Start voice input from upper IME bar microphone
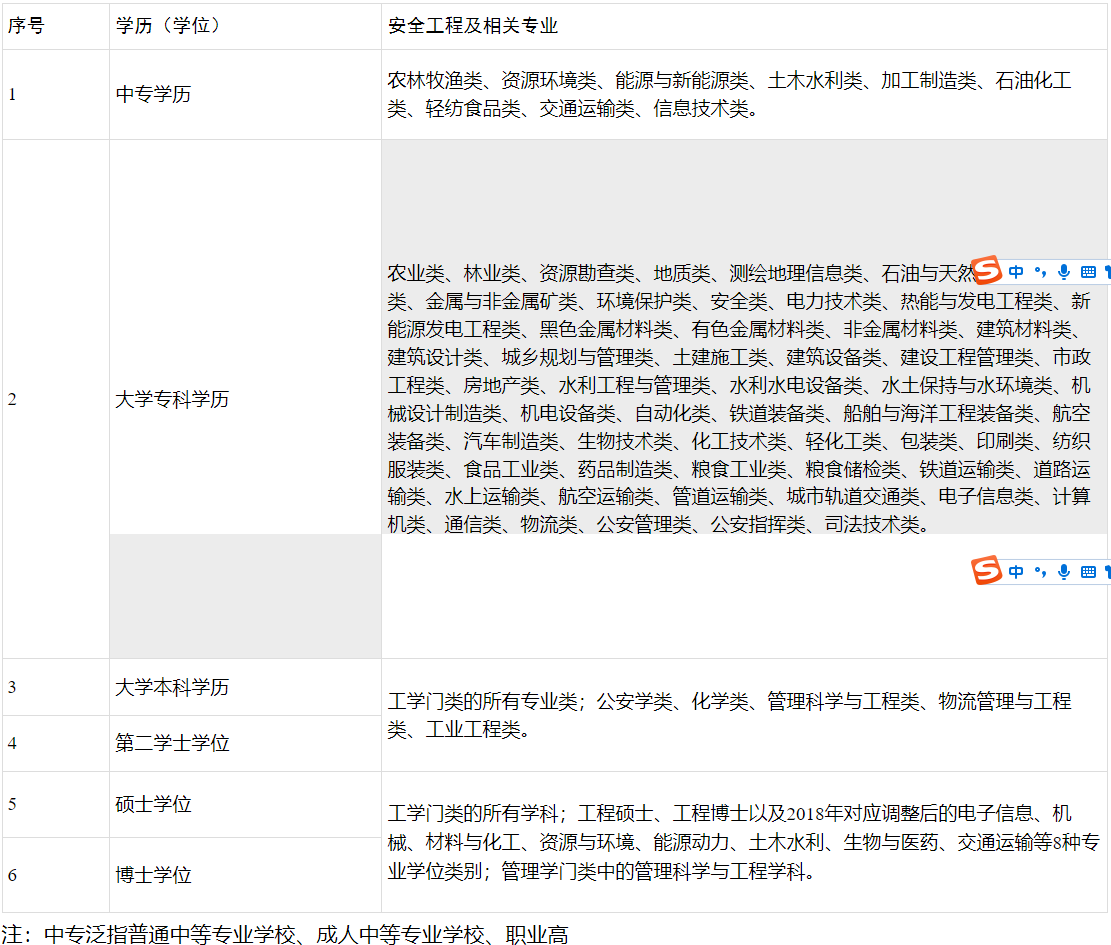The image size is (1111, 945). [x=1063, y=272]
